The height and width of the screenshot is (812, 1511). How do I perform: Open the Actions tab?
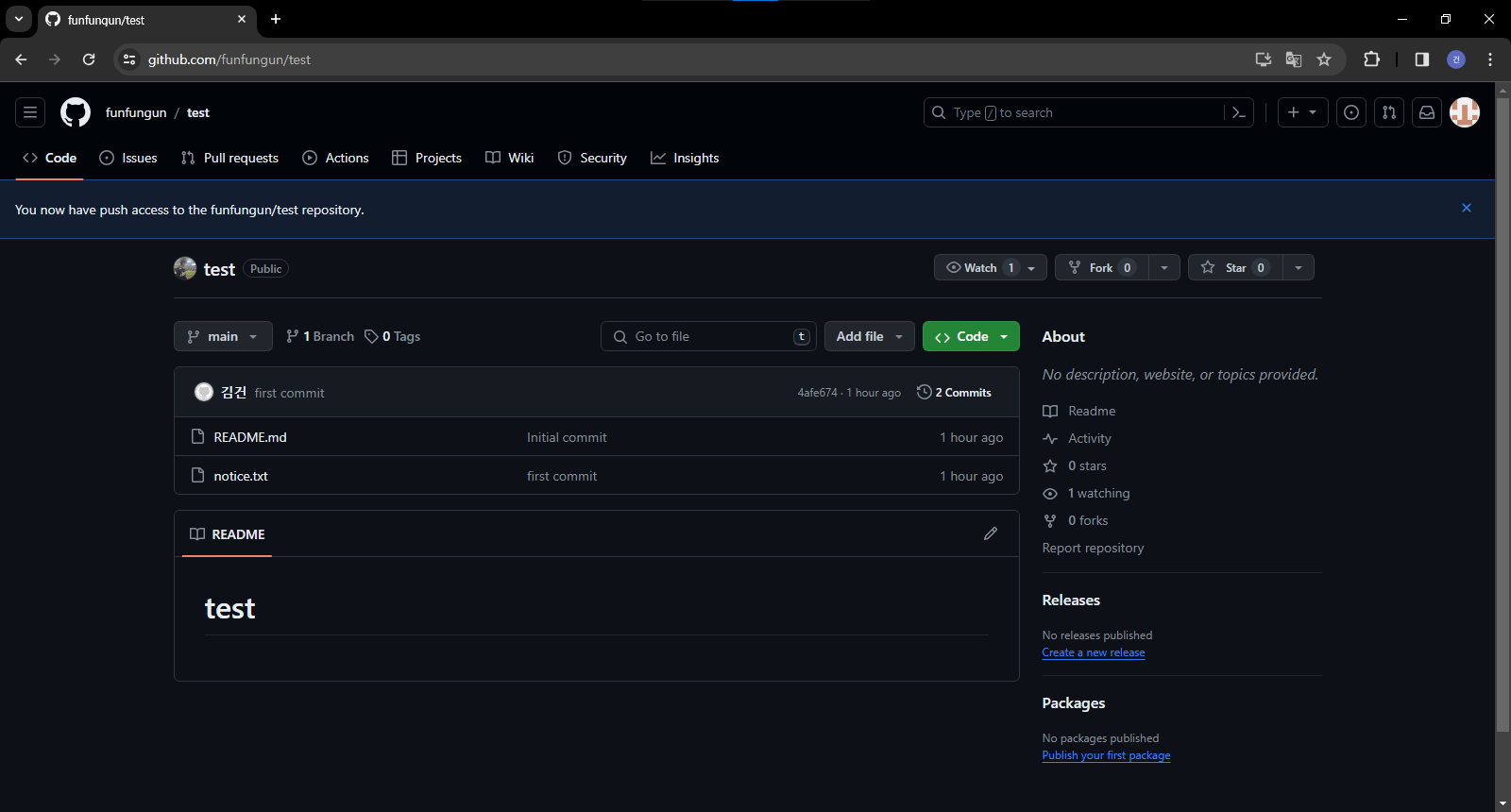click(x=335, y=158)
